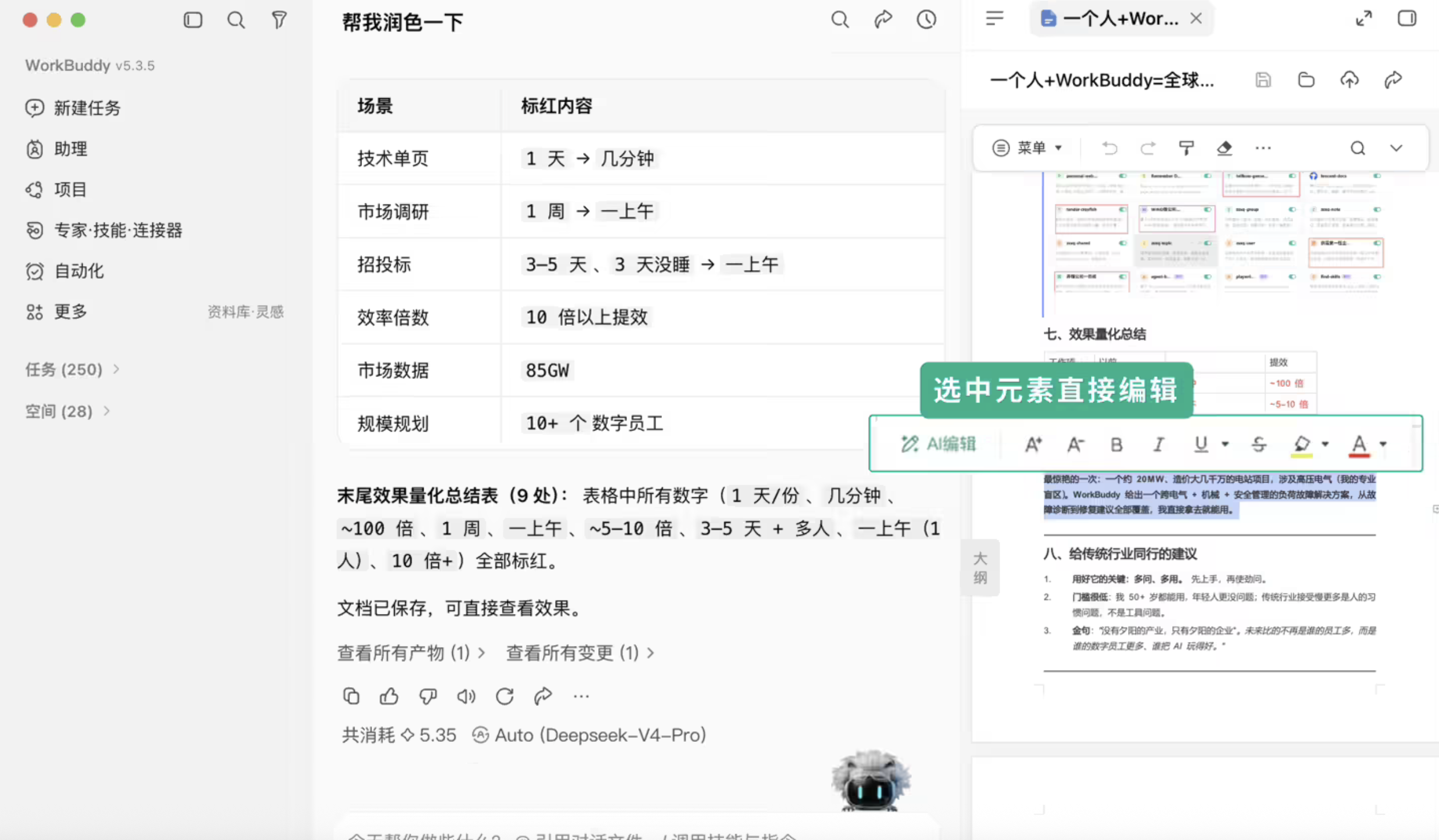
Task: Click the 八、给传统行业同行的建议 heading
Action: 1120,554
